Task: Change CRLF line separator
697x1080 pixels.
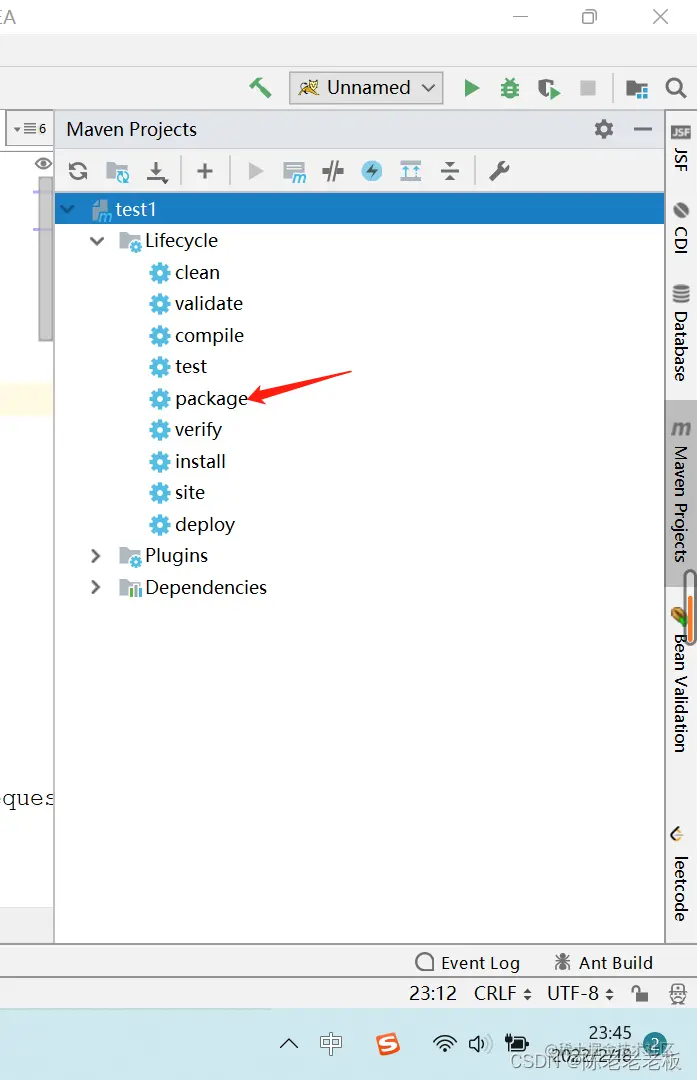Action: (502, 993)
